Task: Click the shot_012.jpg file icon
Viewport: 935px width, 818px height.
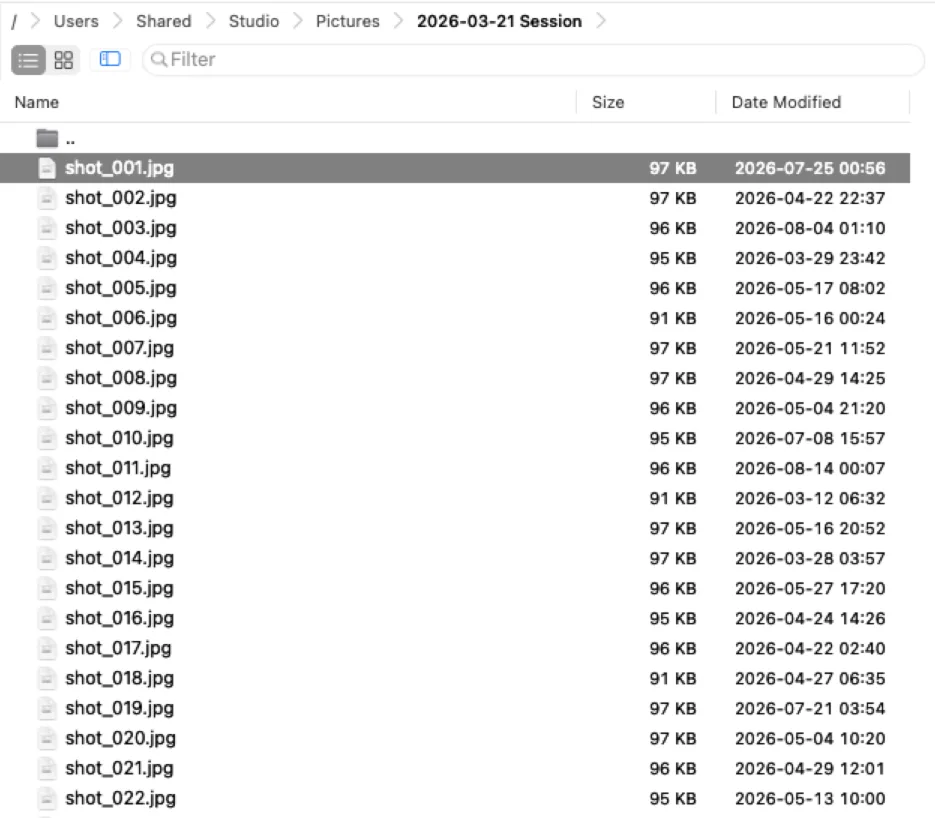Action: coord(47,498)
